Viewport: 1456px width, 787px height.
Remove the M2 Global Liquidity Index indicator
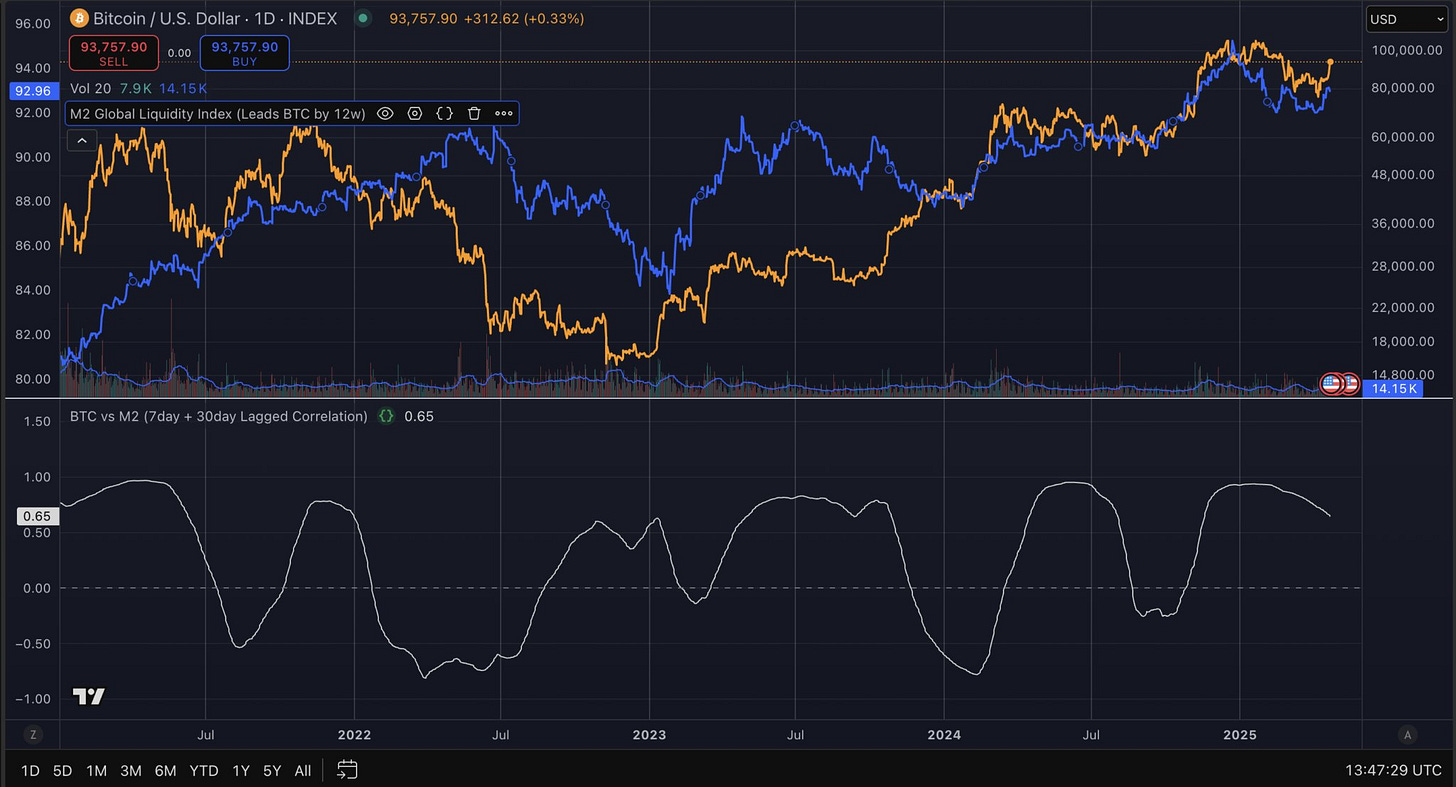click(x=475, y=114)
